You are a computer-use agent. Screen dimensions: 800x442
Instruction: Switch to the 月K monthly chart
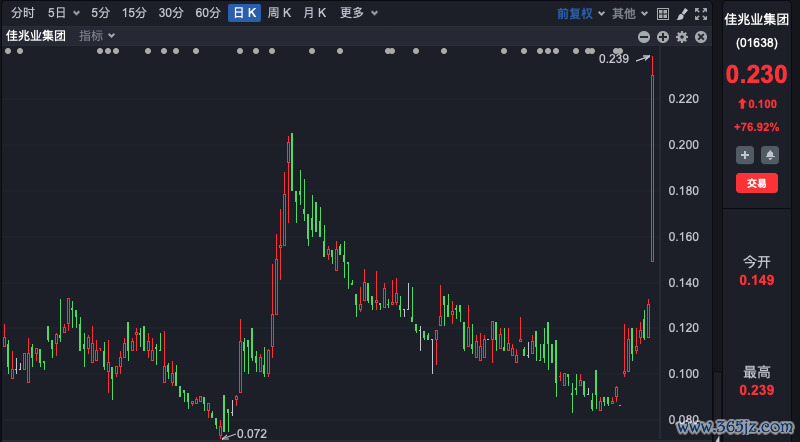314,13
